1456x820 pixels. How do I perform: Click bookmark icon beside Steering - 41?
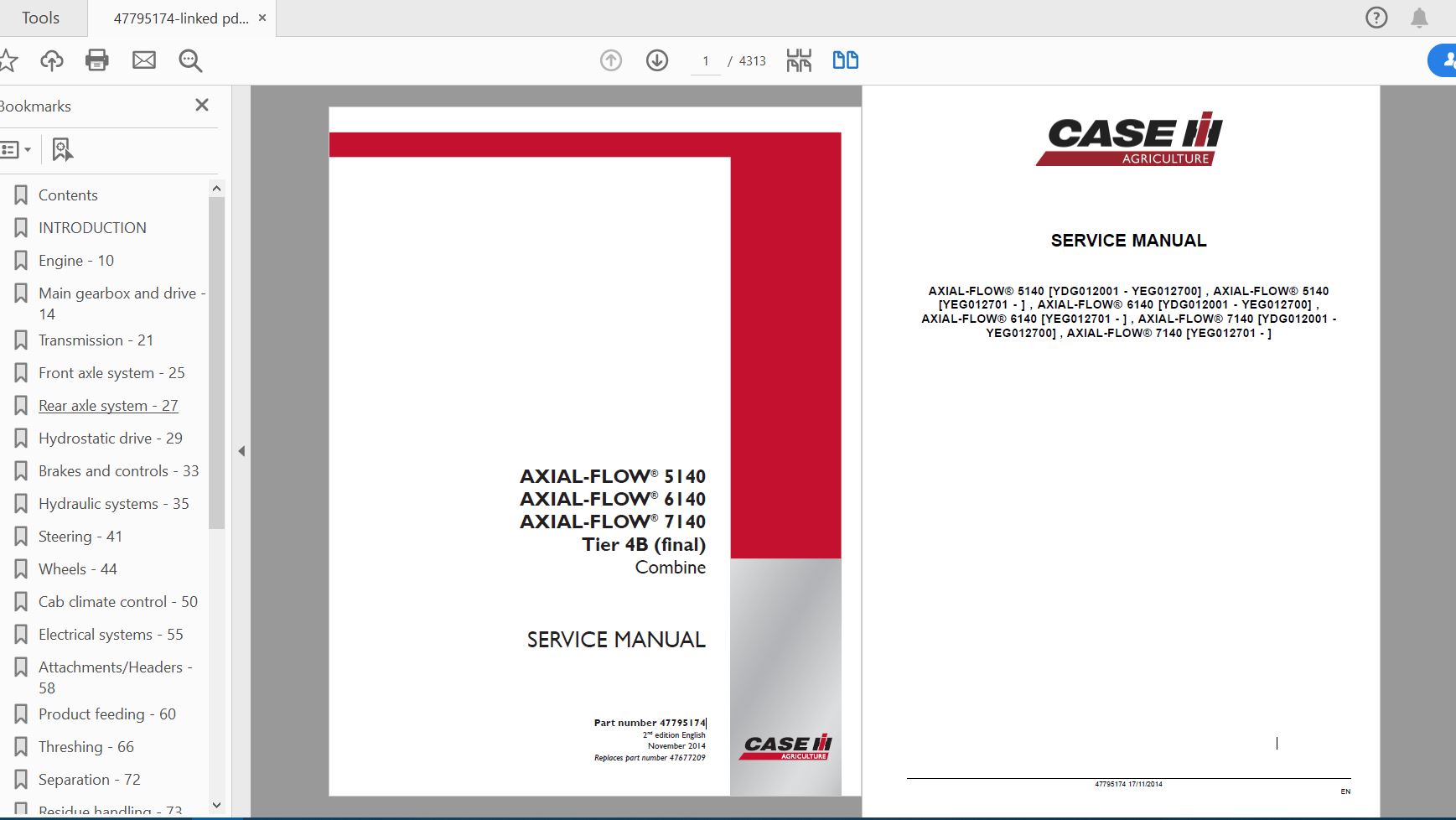(x=21, y=537)
